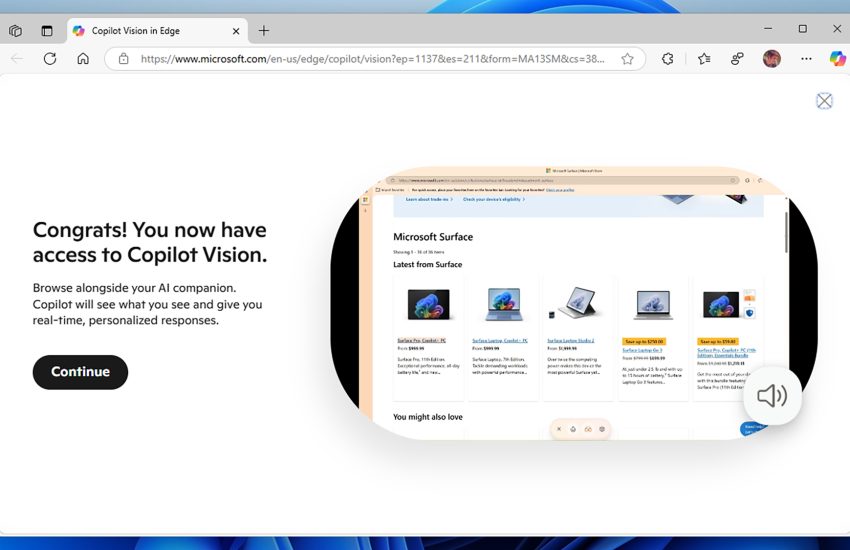Add this page to favorites star

(x=627, y=59)
